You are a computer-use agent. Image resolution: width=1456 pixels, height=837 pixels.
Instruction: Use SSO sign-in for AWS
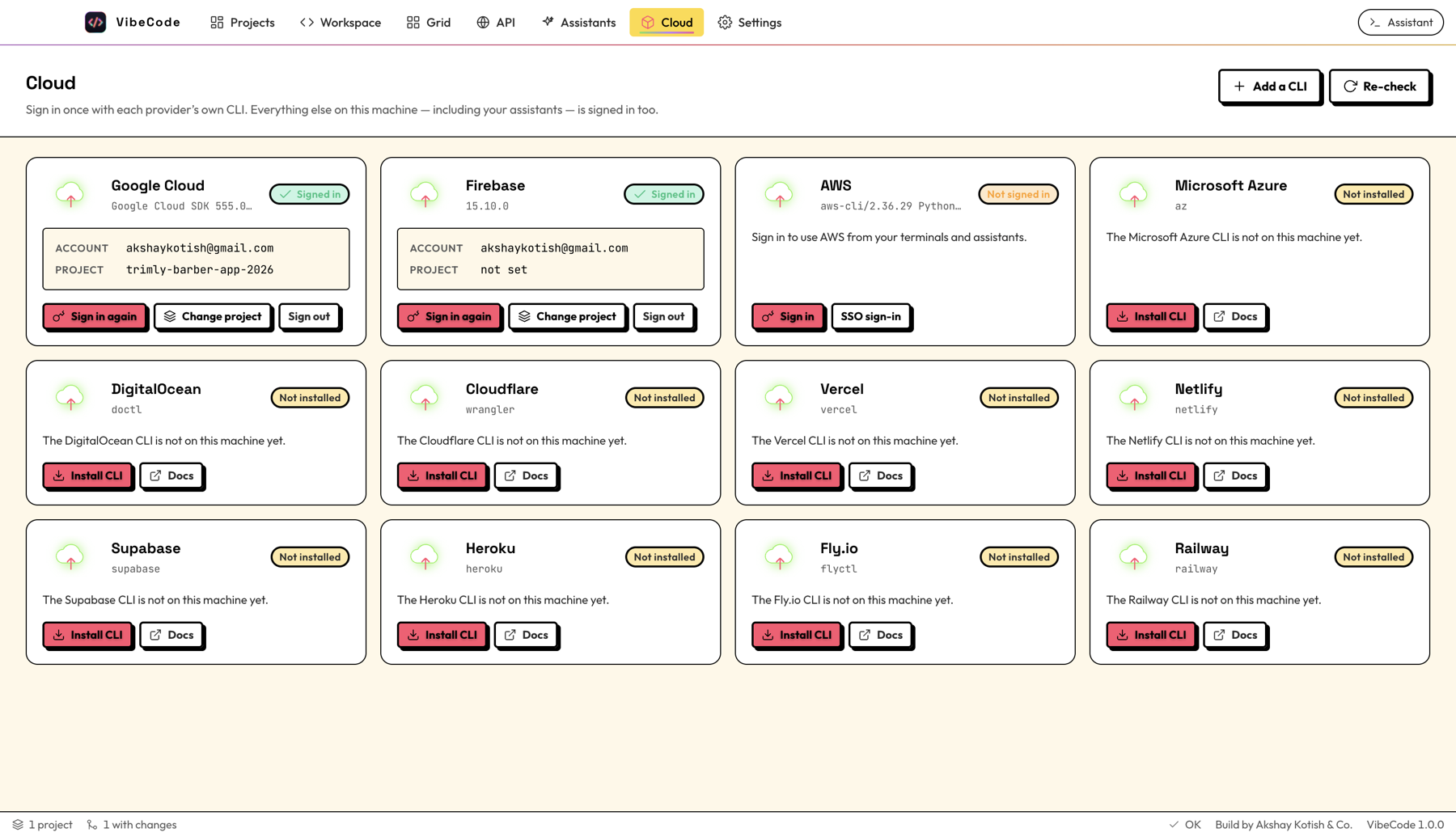click(870, 316)
